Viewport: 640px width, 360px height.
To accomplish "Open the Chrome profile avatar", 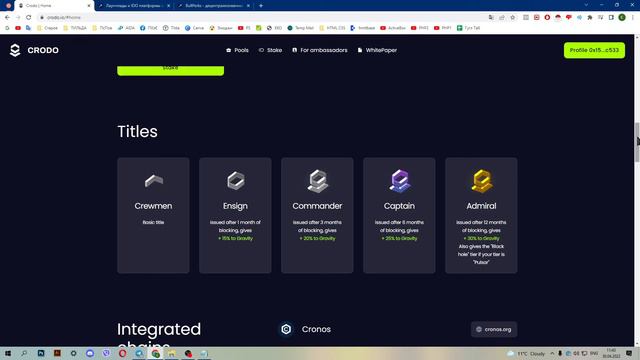I will click(622, 18).
